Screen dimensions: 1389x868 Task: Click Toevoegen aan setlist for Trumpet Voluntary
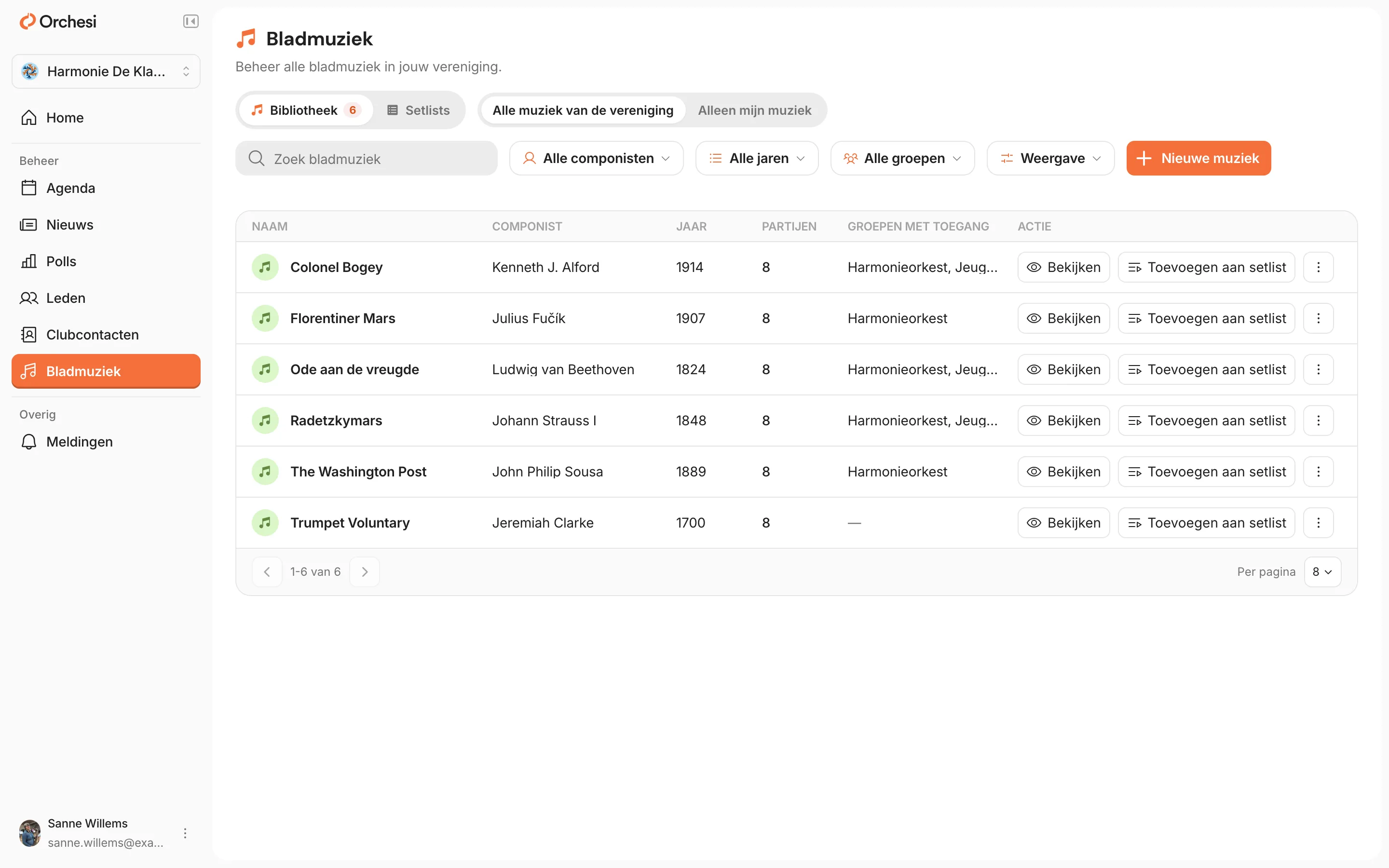coord(1207,522)
